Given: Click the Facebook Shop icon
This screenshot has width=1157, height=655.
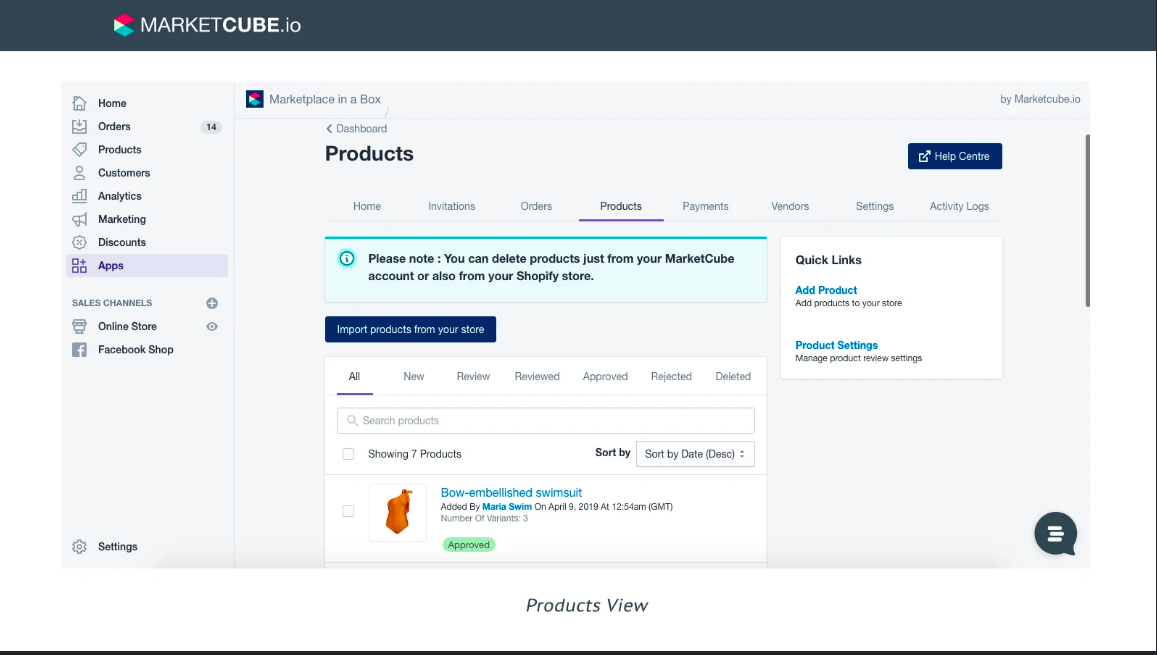Looking at the screenshot, I should [x=79, y=350].
